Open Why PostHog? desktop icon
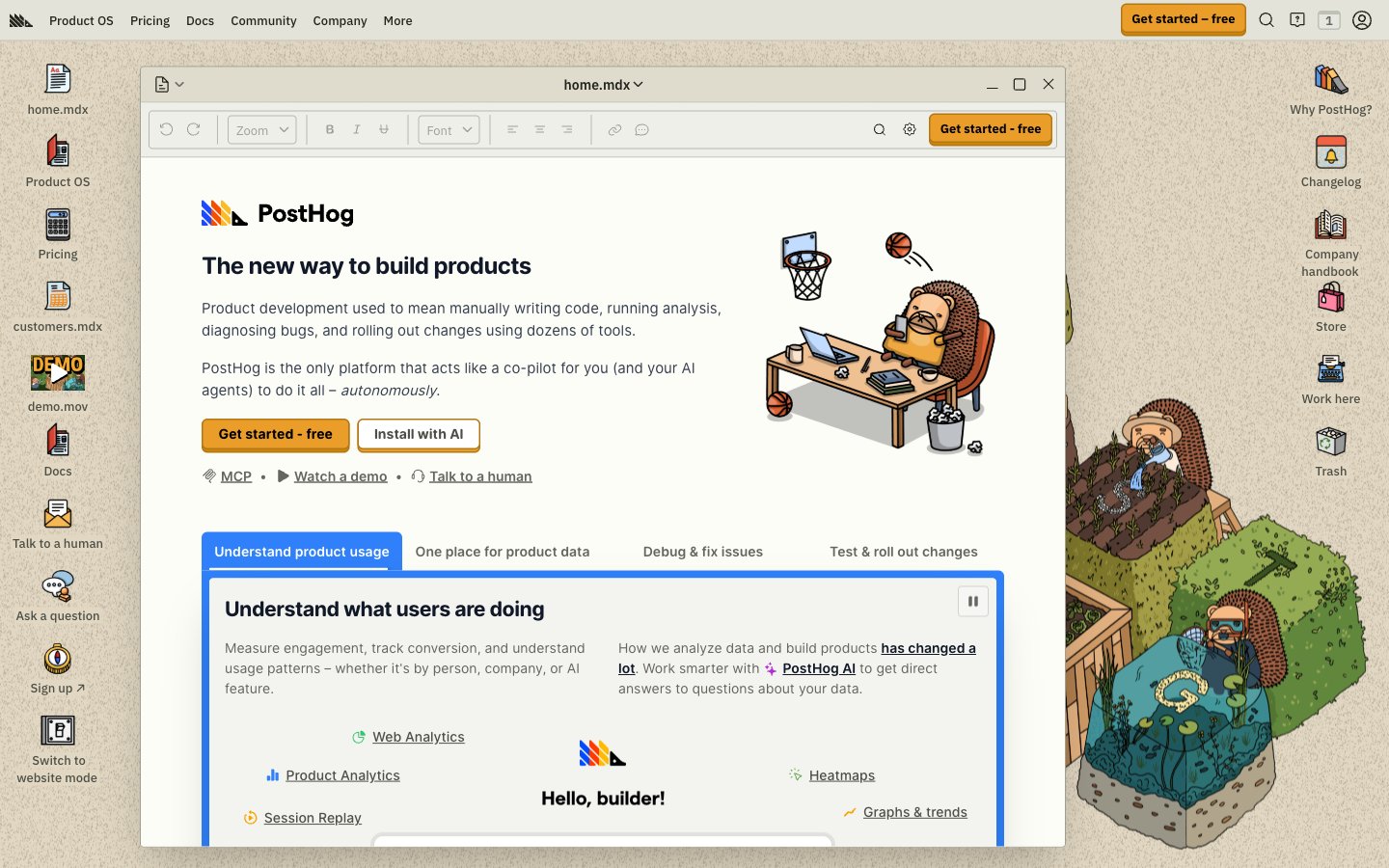This screenshot has height=868, width=1389. click(1331, 90)
